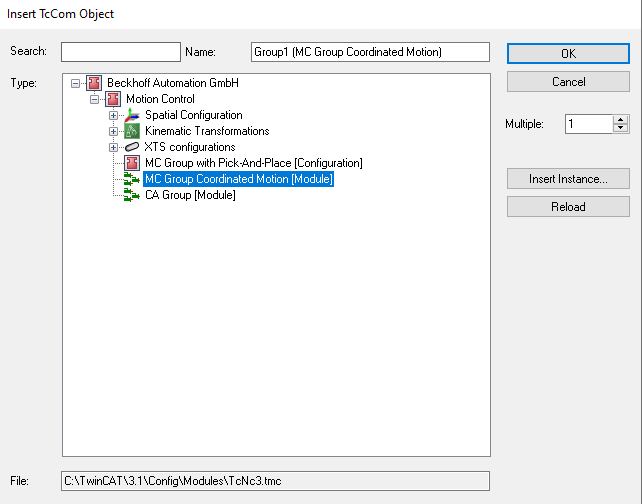Image resolution: width=642 pixels, height=504 pixels.
Task: Click the Spatial Configuration axes icon
Action: (132, 115)
